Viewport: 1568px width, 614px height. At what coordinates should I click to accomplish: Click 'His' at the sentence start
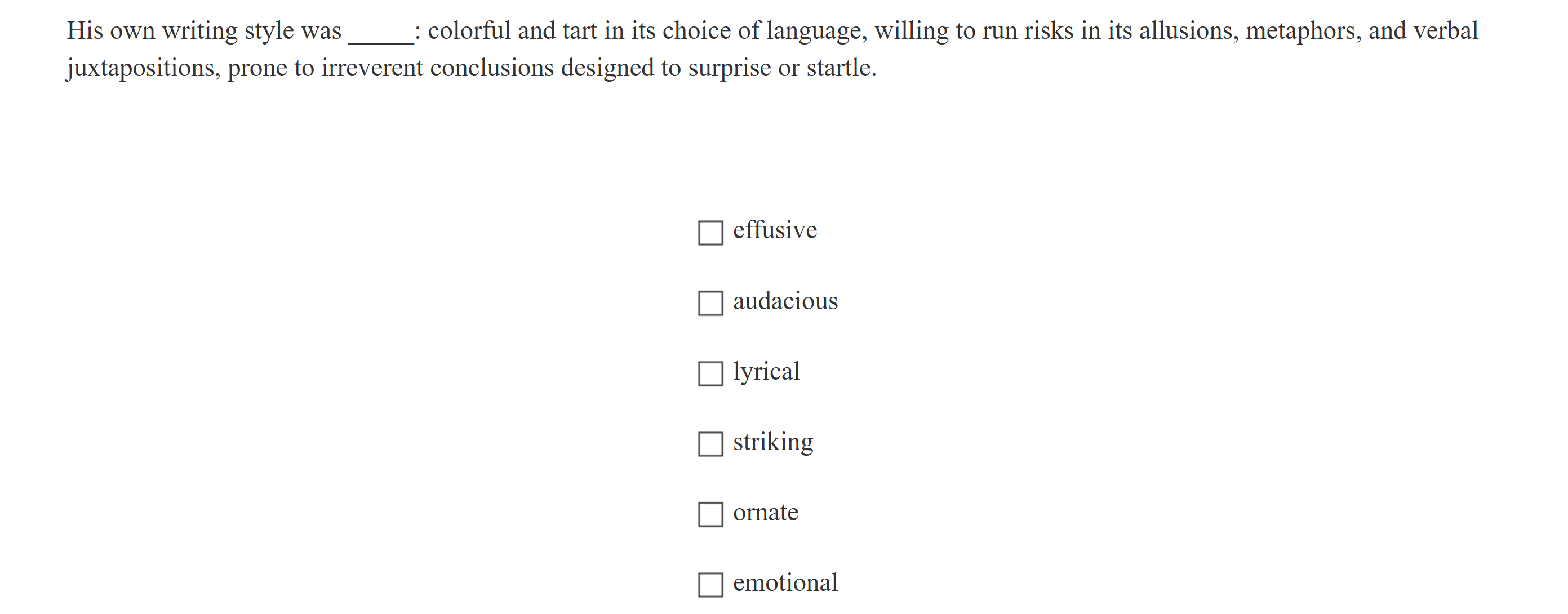click(x=85, y=30)
